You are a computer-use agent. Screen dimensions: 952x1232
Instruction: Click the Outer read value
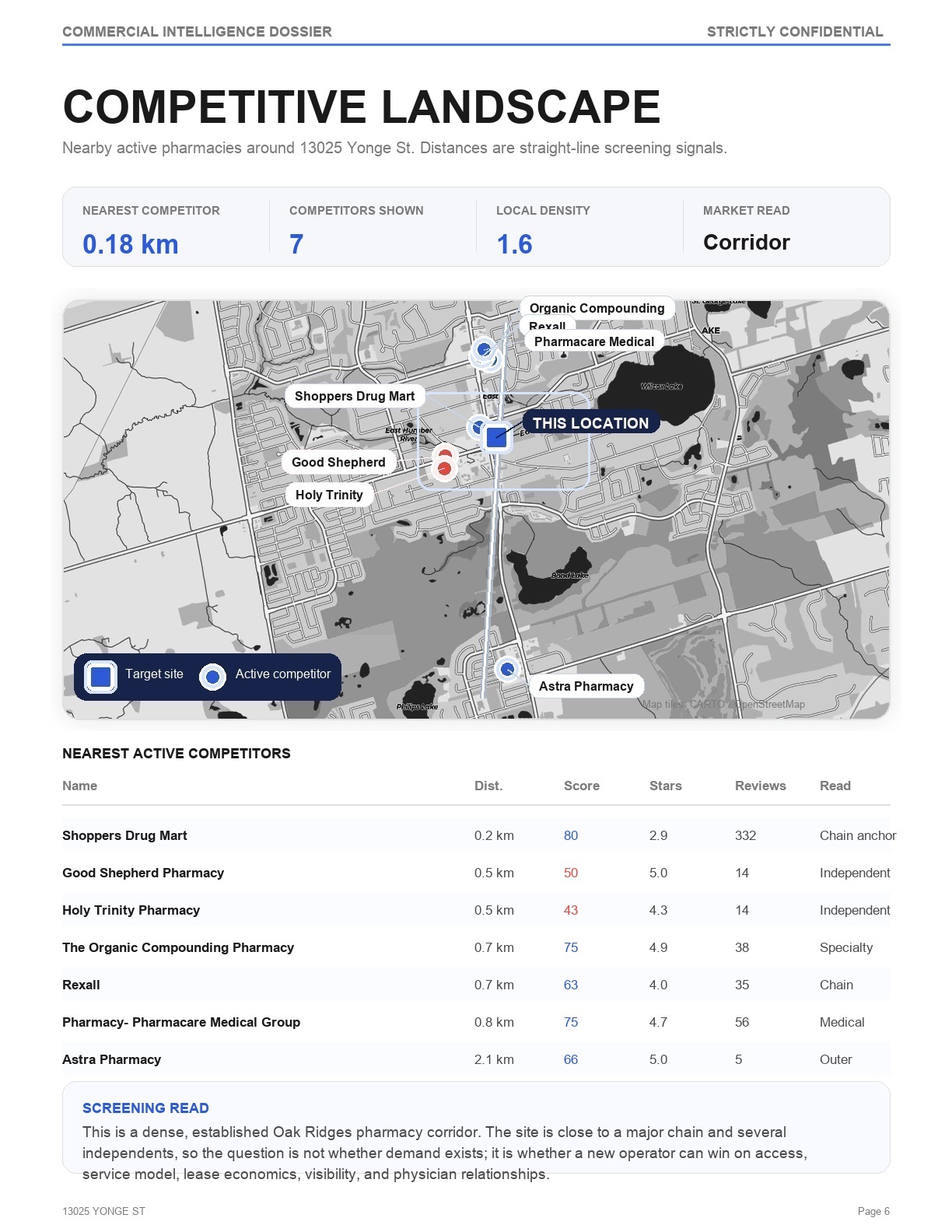(836, 1059)
